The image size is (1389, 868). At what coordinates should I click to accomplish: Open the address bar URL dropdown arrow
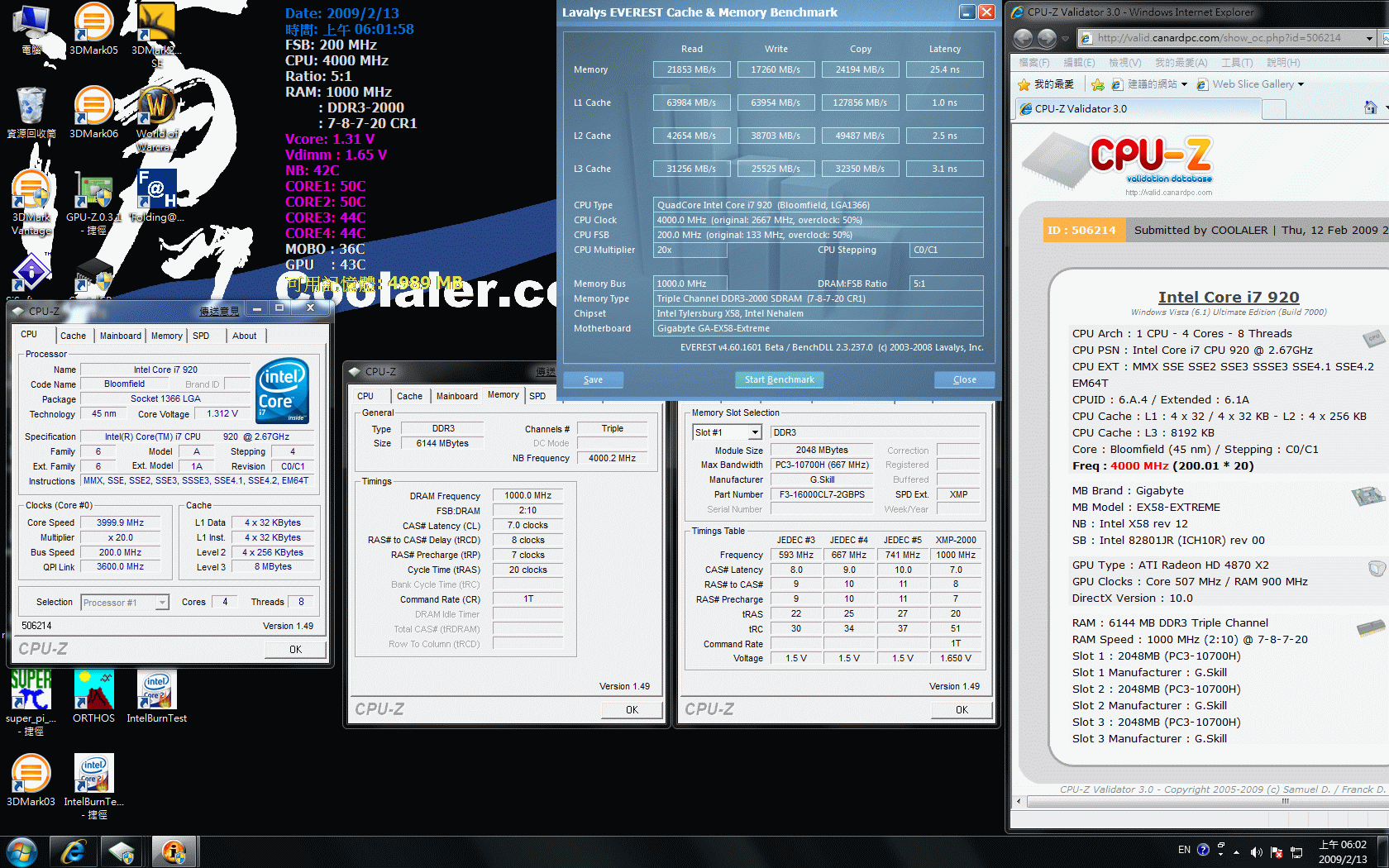coord(1369,38)
